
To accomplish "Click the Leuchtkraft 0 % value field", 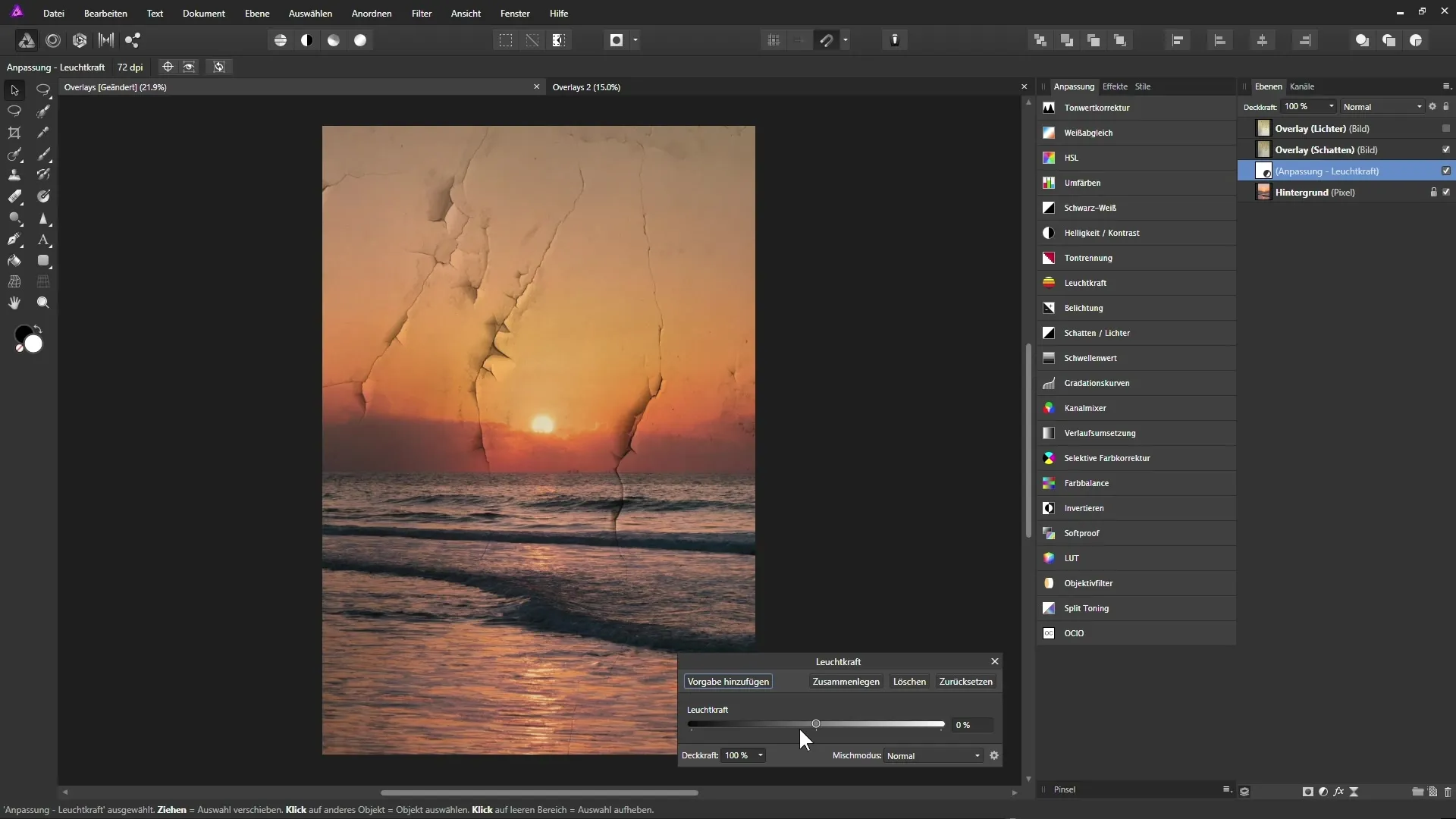I will tap(972, 725).
